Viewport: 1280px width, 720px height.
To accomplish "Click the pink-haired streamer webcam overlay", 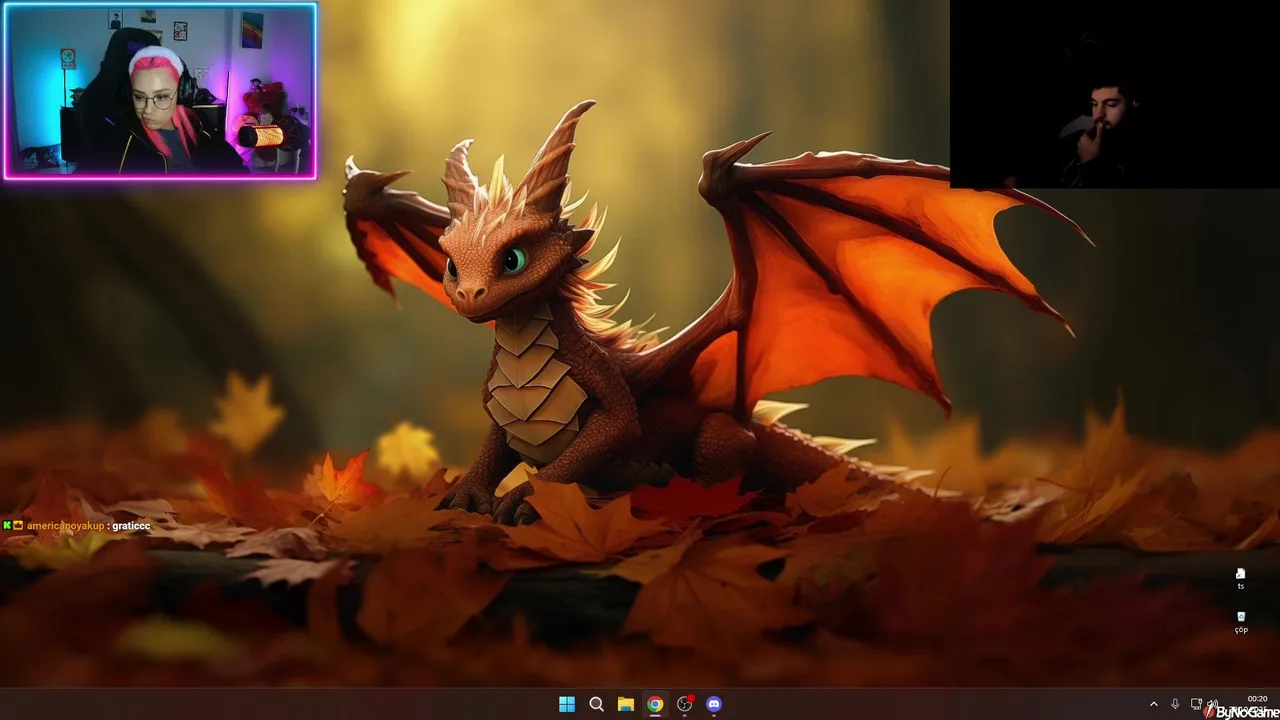I will click(160, 91).
